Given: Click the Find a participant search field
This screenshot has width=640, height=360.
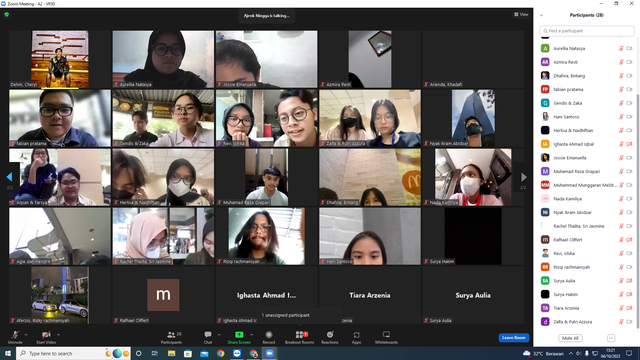Looking at the screenshot, I should point(587,31).
